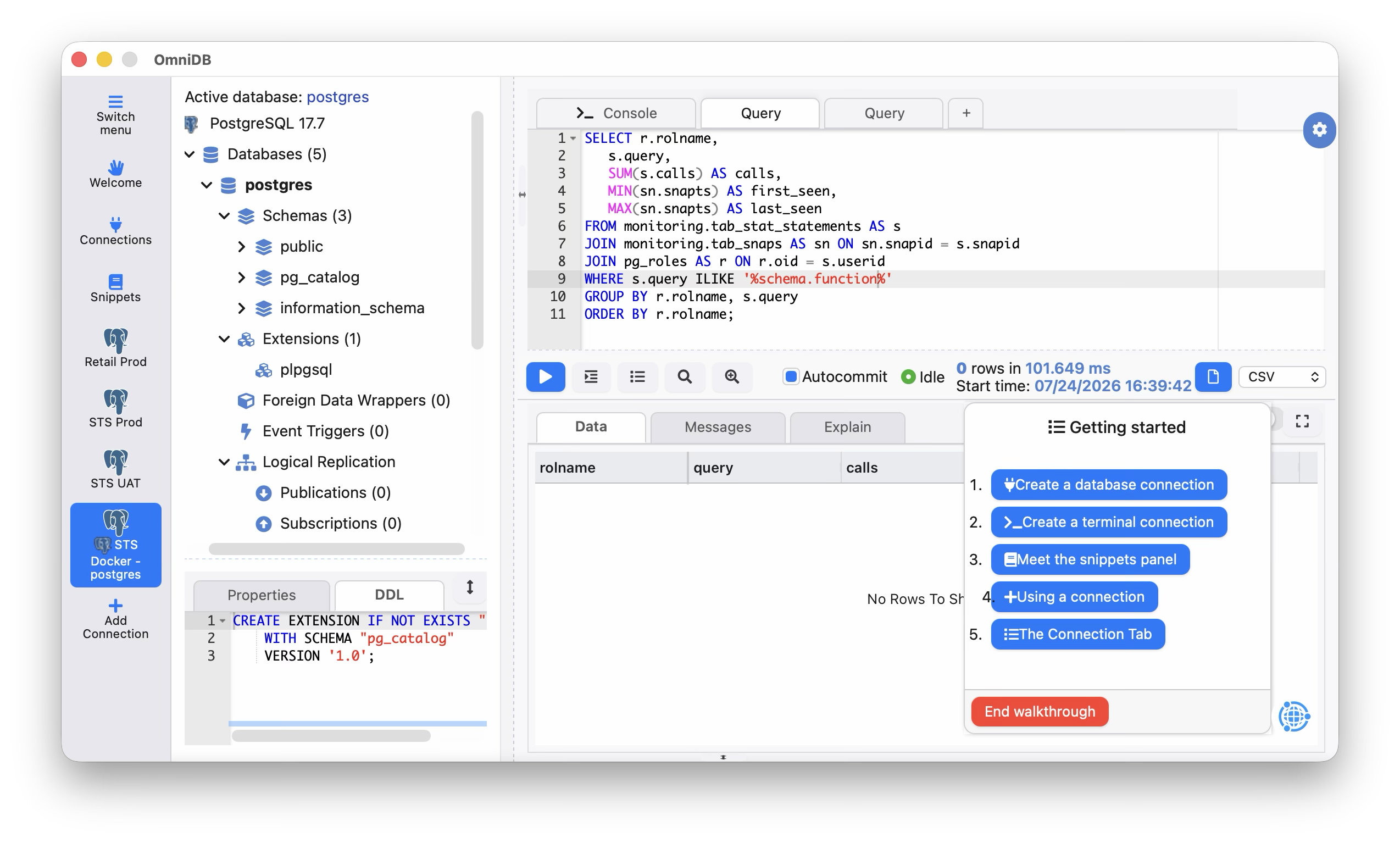Switch to the Explain tab

point(847,427)
